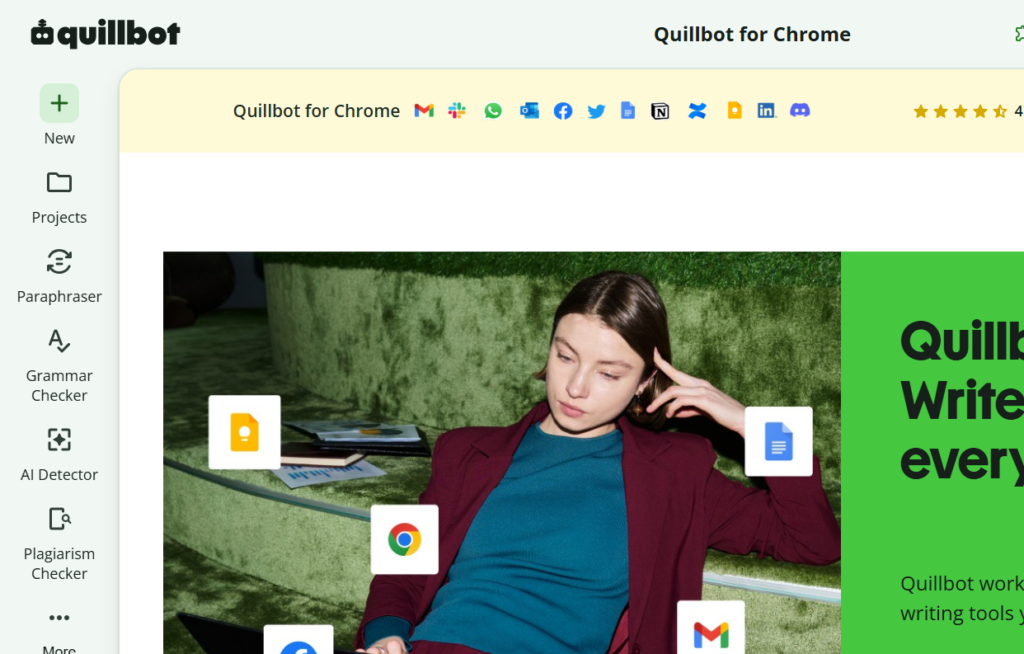The width and height of the screenshot is (1024, 654).
Task: Click the Google Docs icon in banner
Action: tap(628, 110)
